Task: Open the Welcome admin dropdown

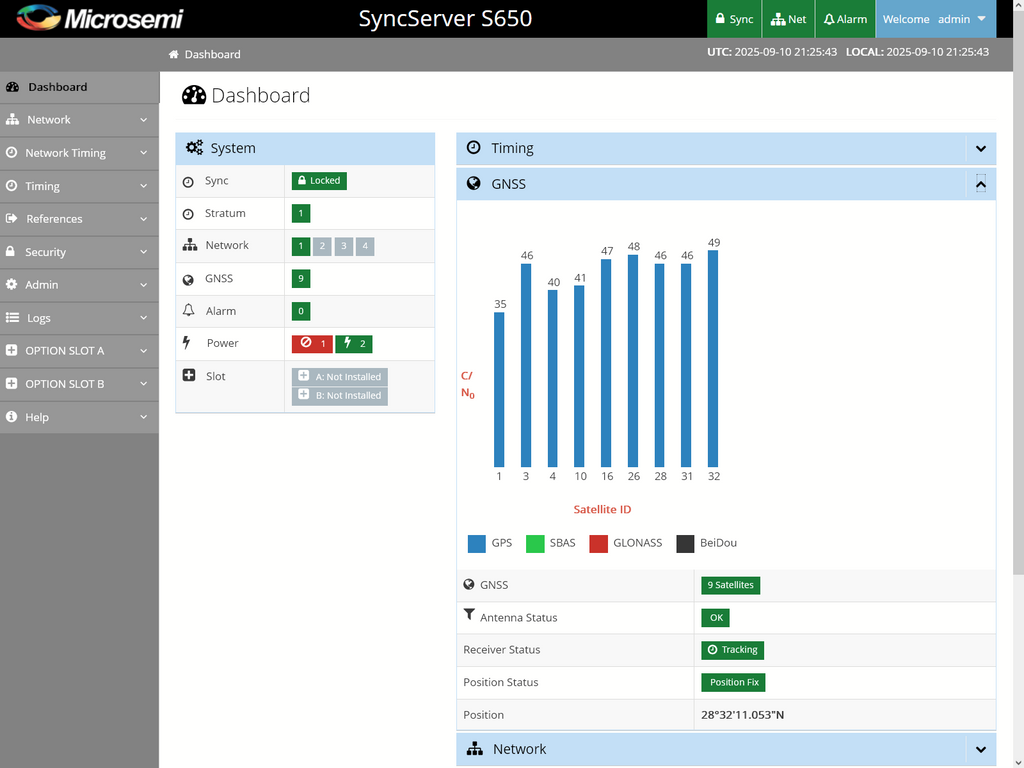Action: [x=936, y=19]
